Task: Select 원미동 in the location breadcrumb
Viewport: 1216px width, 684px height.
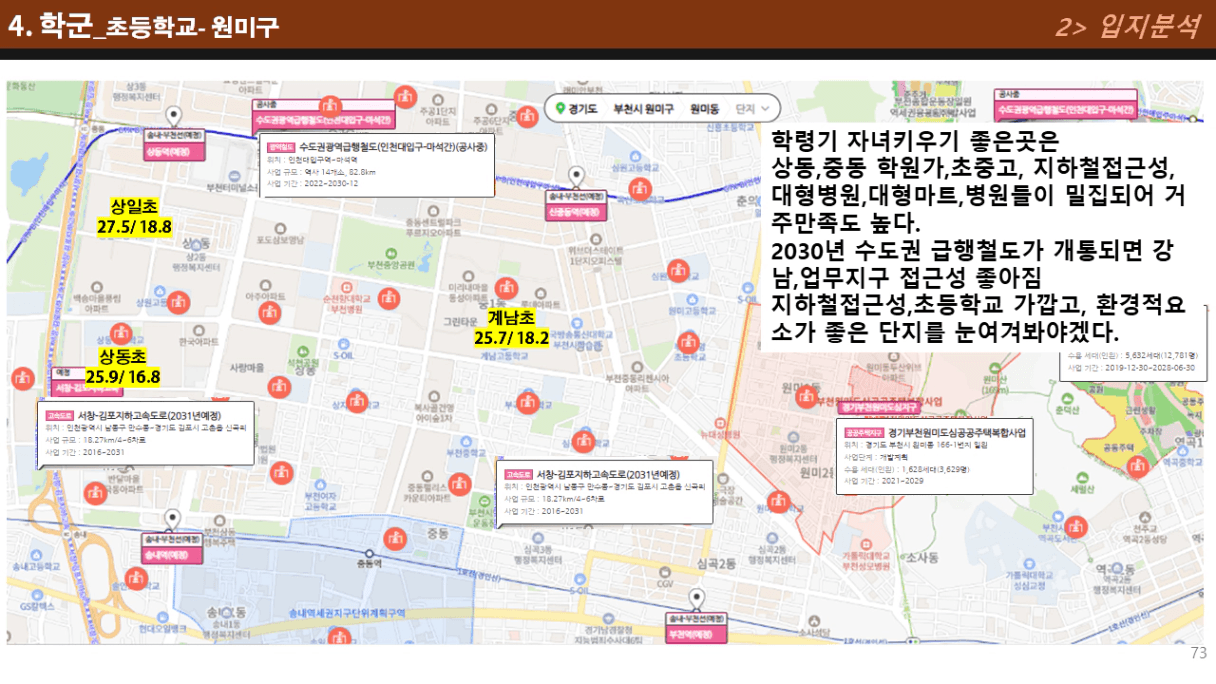Action: point(704,108)
